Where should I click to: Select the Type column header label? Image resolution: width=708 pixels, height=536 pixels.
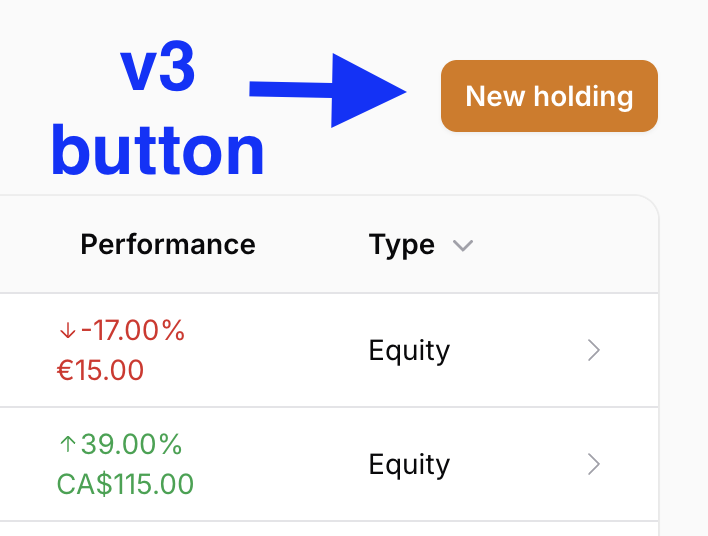401,244
